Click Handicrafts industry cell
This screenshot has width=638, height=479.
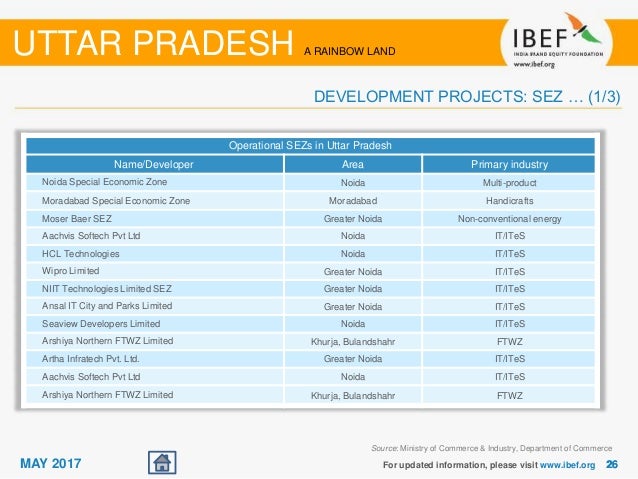(509, 201)
